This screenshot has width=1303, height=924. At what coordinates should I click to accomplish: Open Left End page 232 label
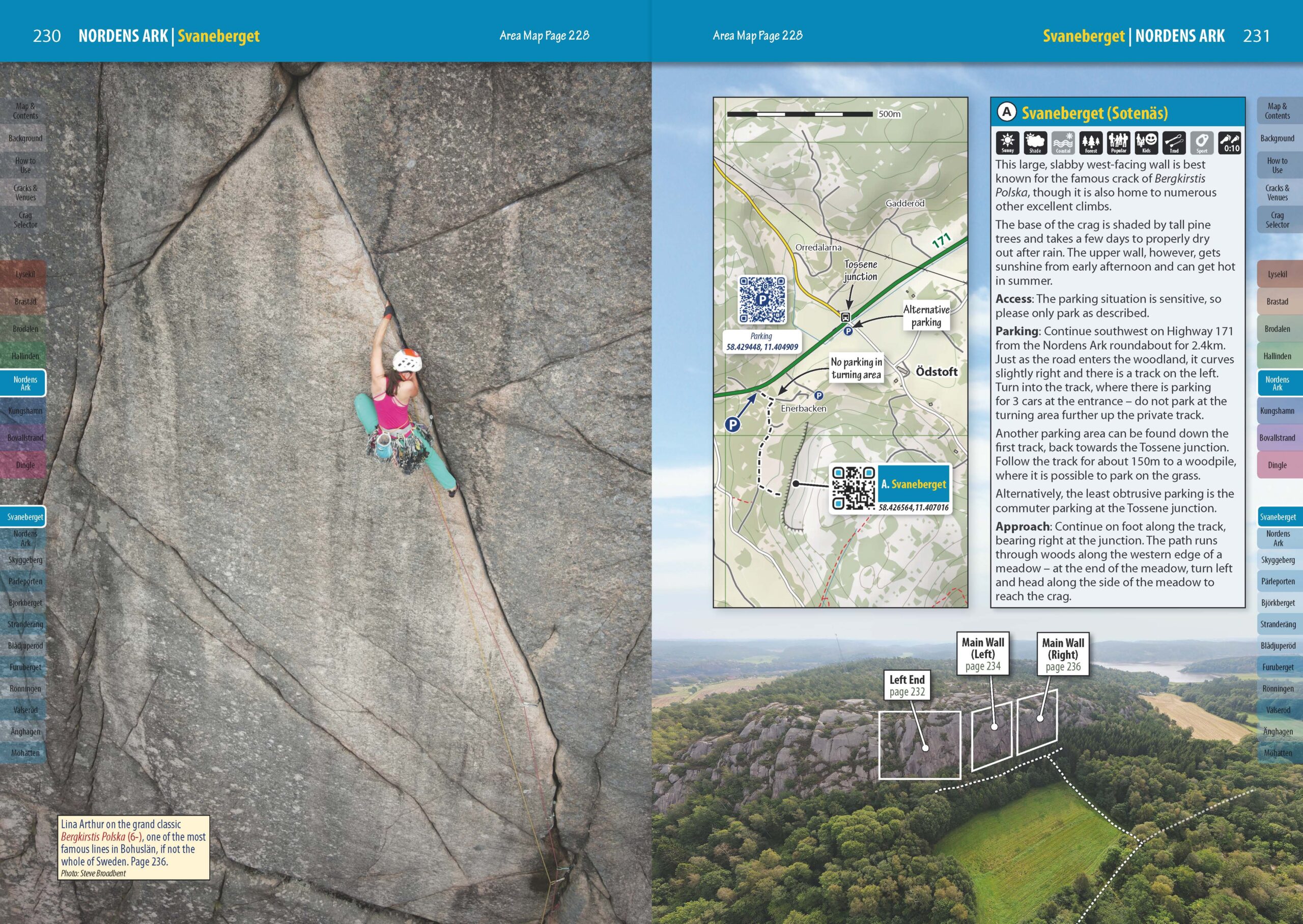[x=907, y=685]
